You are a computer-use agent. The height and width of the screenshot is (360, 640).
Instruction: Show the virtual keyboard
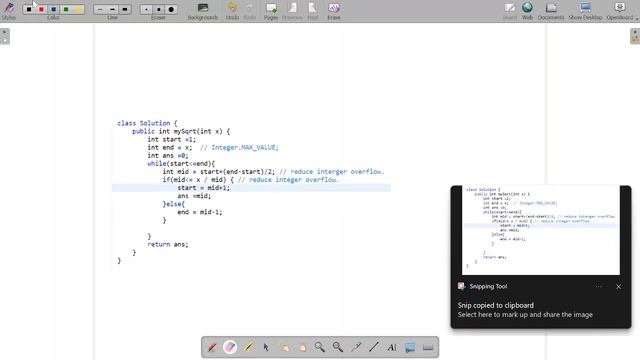tap(428, 347)
